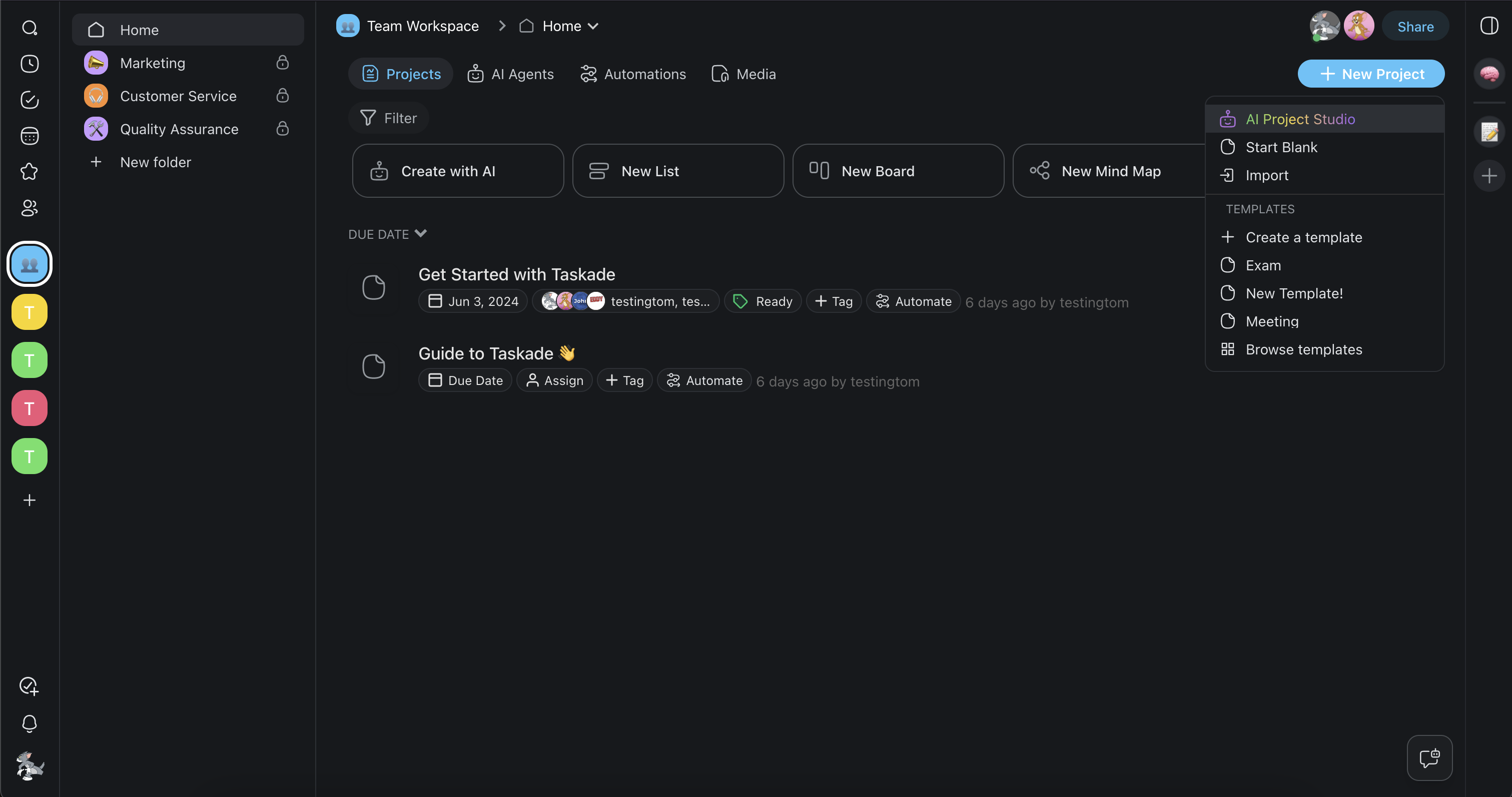Open the search icon in left sidebar
The width and height of the screenshot is (1512, 797).
(x=30, y=28)
